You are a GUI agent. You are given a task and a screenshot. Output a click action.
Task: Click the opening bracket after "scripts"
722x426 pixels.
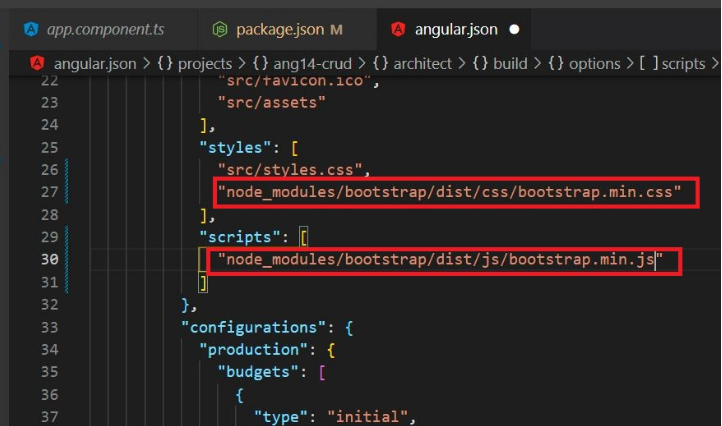coord(303,237)
